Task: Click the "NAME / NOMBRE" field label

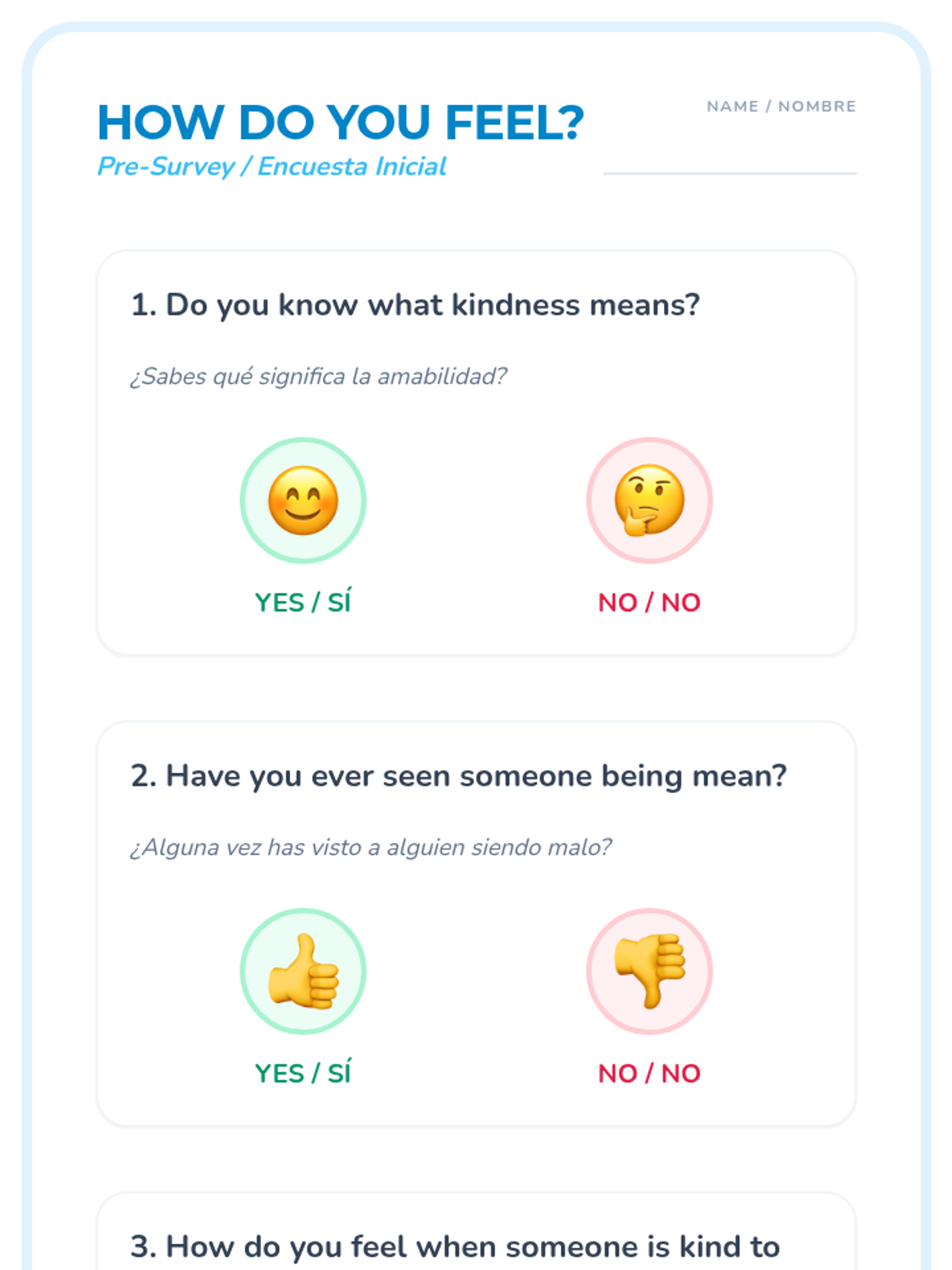Action: (x=781, y=106)
